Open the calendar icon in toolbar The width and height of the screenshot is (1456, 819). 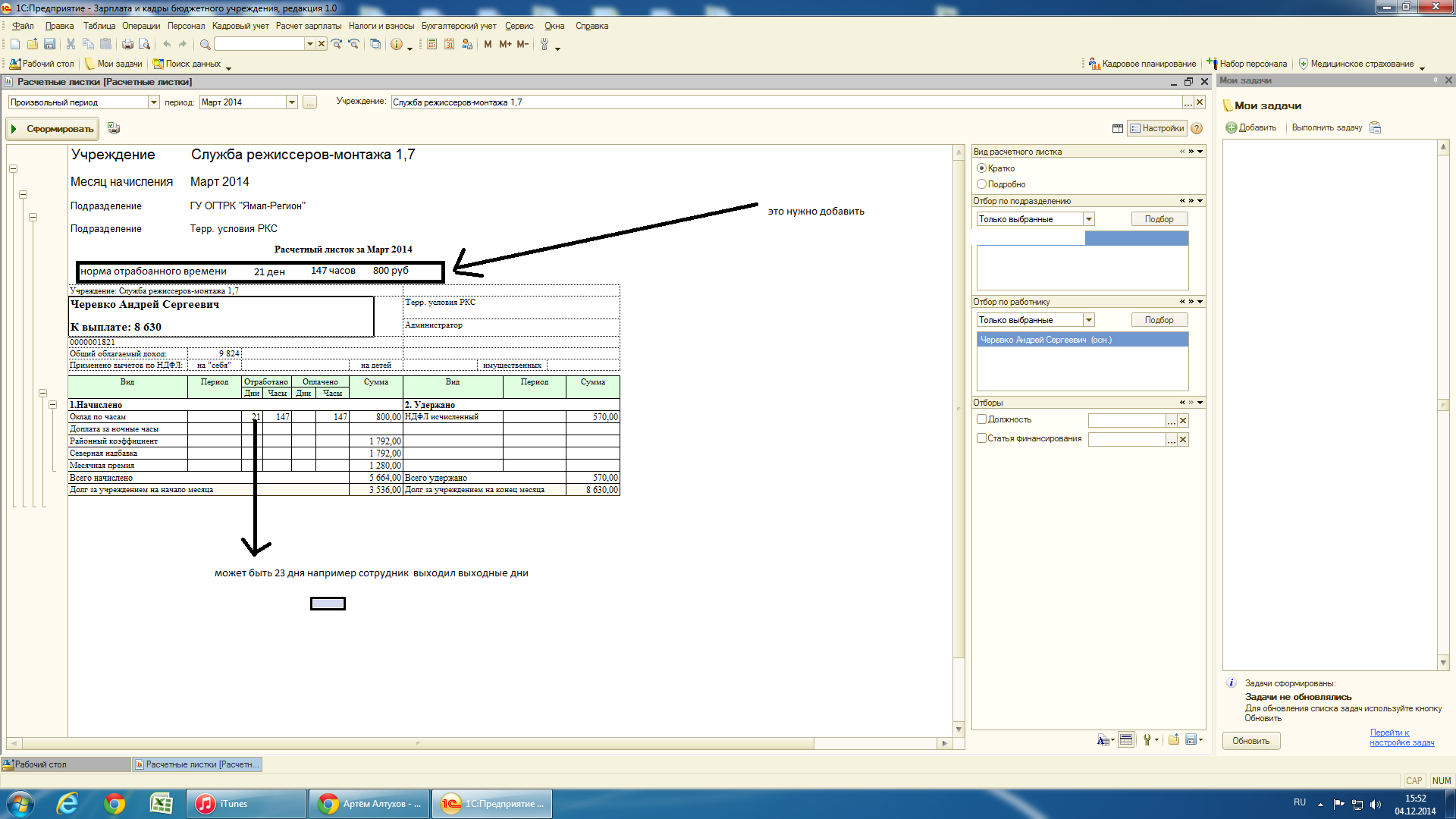pyautogui.click(x=449, y=45)
